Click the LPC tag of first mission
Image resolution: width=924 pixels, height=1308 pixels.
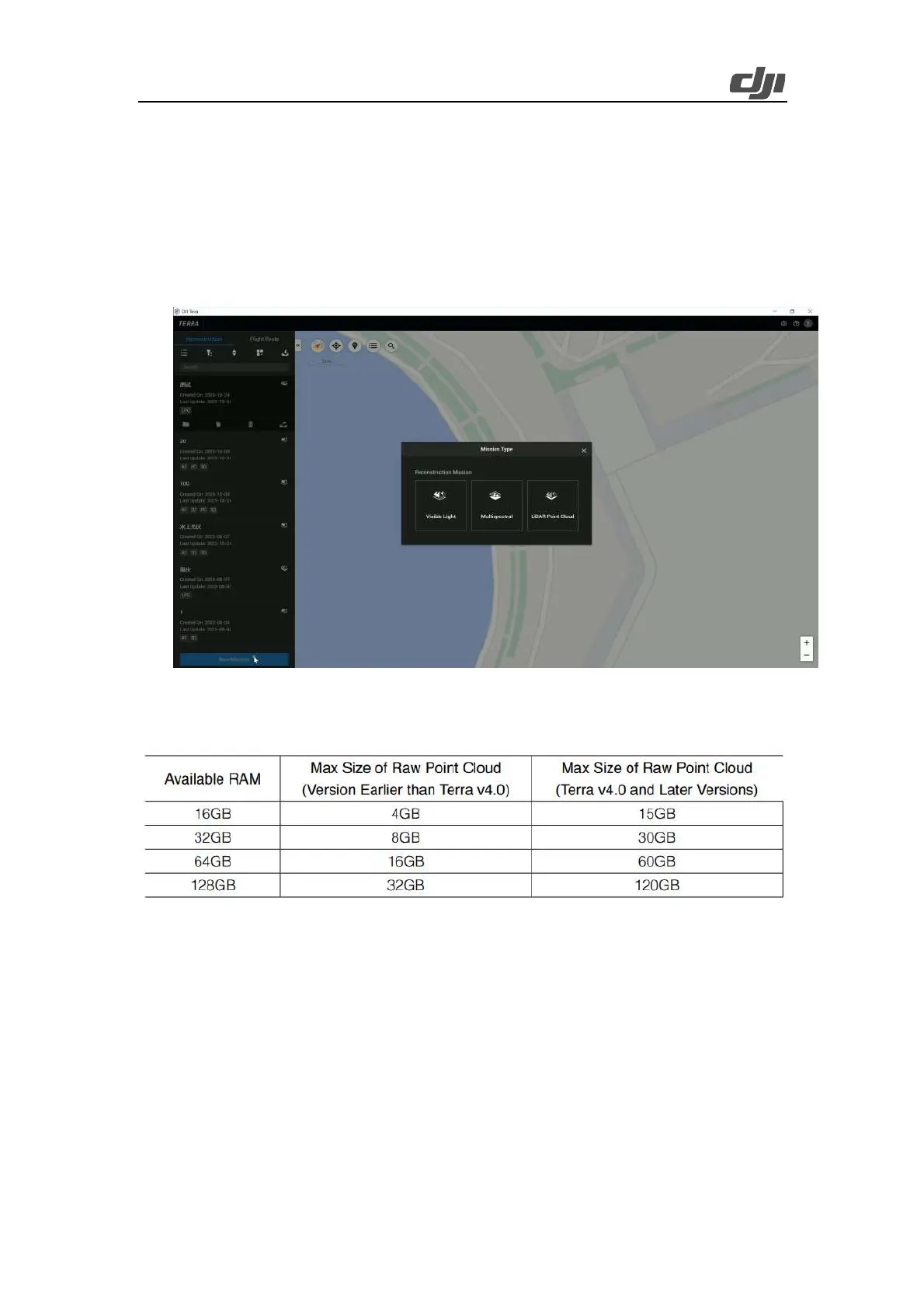click(x=186, y=410)
